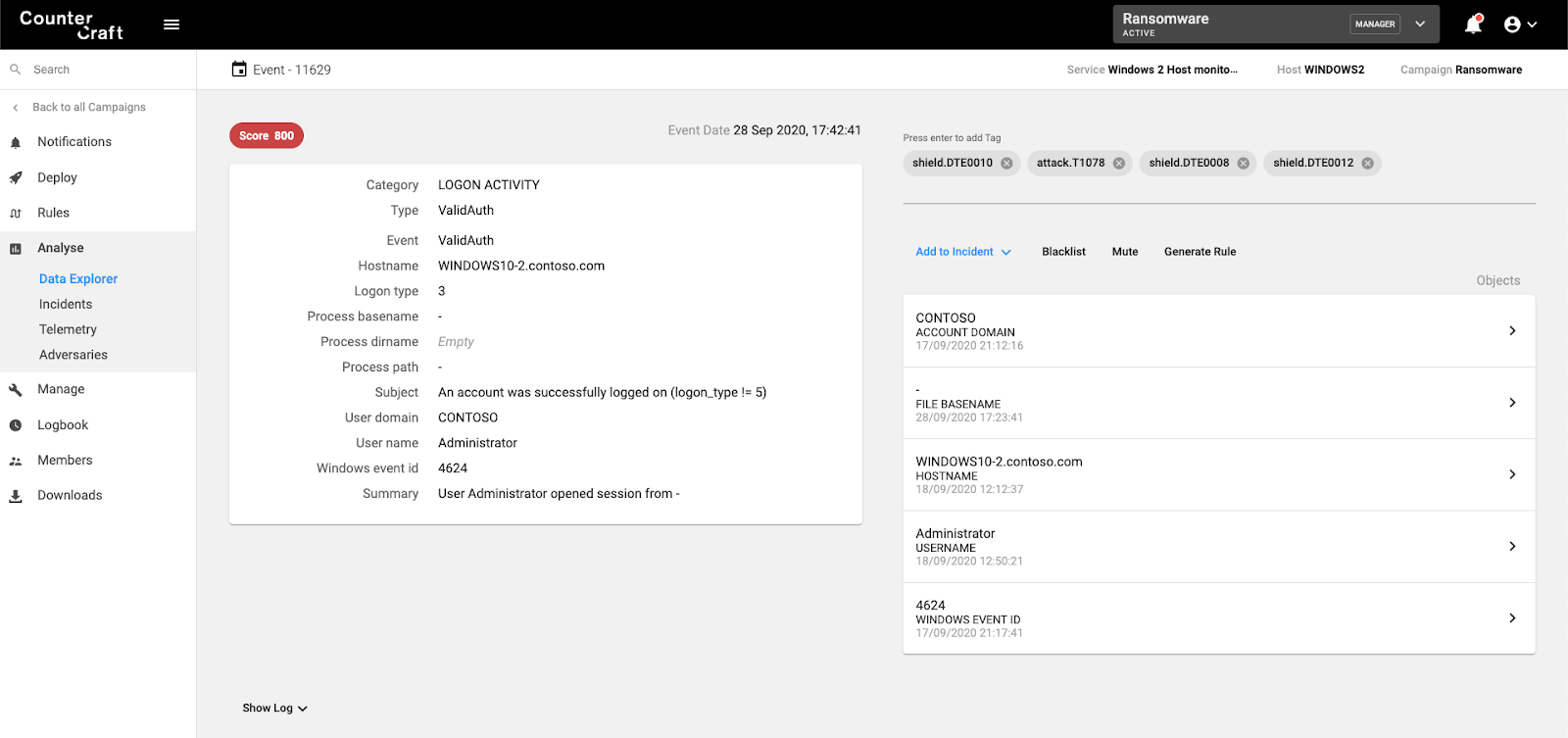Image resolution: width=1568 pixels, height=738 pixels.
Task: Expand the Ransomware campaign selector arrow
Action: [1420, 25]
